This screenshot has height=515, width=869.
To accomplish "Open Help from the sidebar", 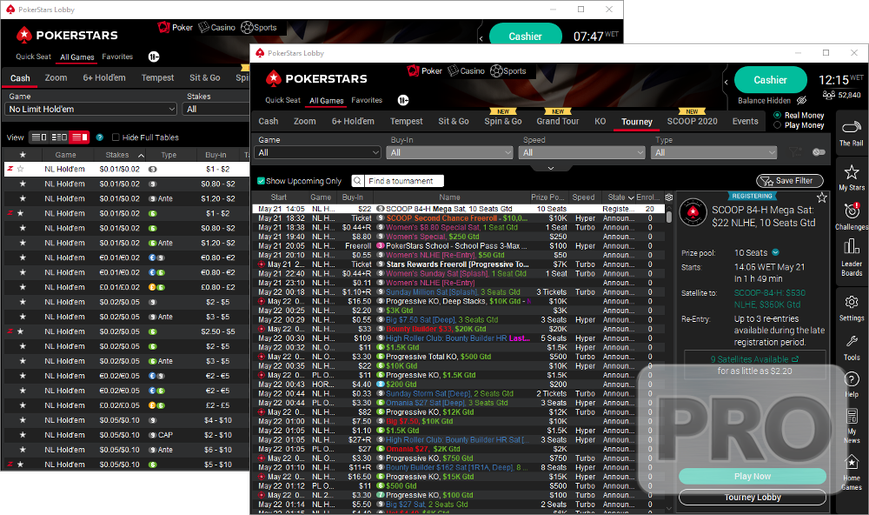I will coord(851,384).
